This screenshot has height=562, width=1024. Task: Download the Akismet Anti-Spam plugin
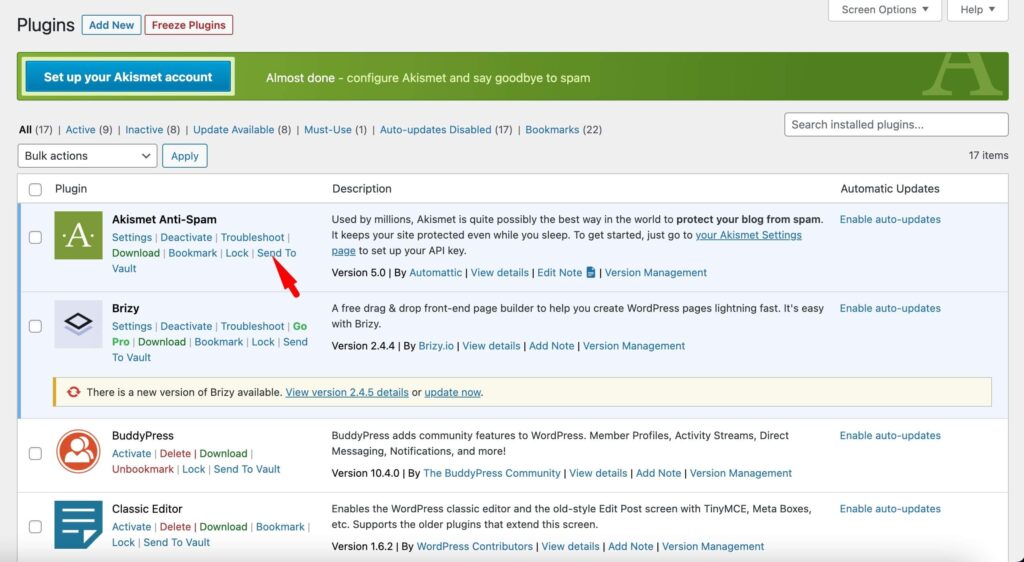click(x=136, y=253)
